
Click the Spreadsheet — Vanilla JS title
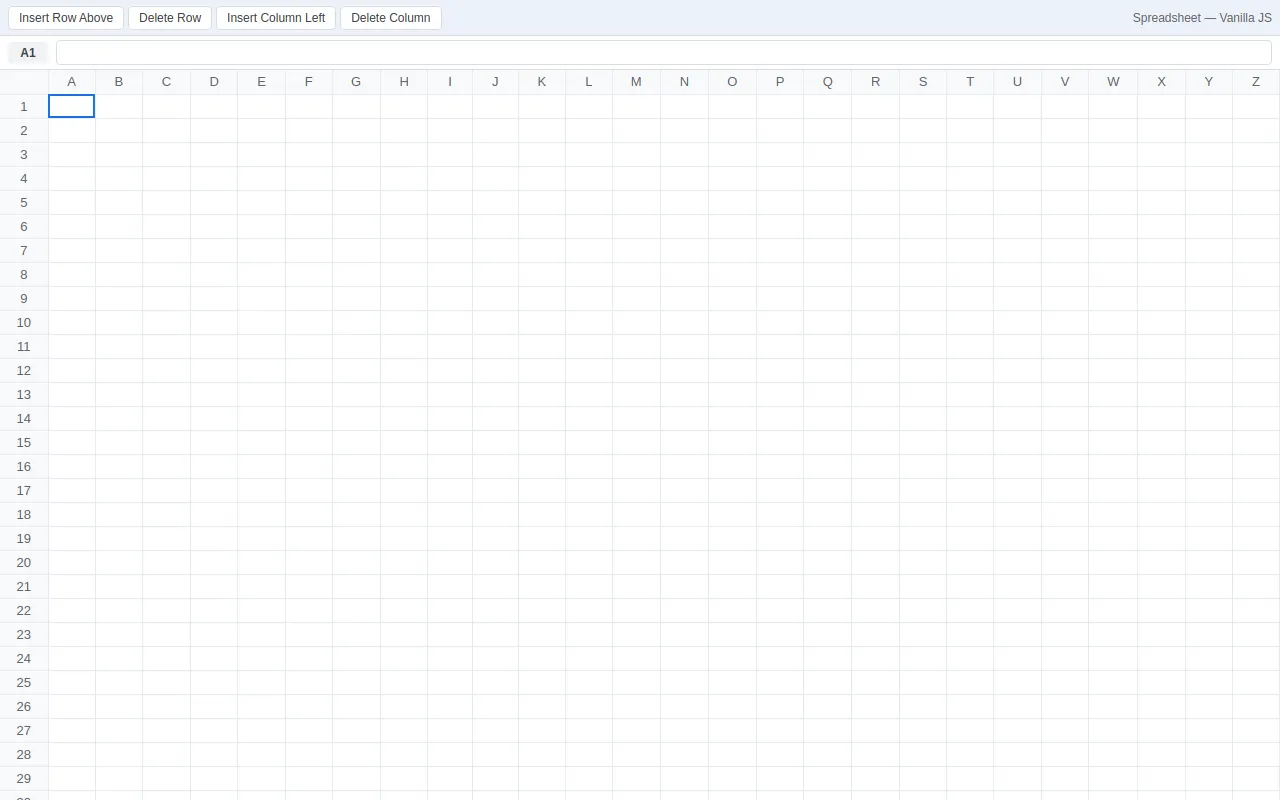coord(1202,18)
